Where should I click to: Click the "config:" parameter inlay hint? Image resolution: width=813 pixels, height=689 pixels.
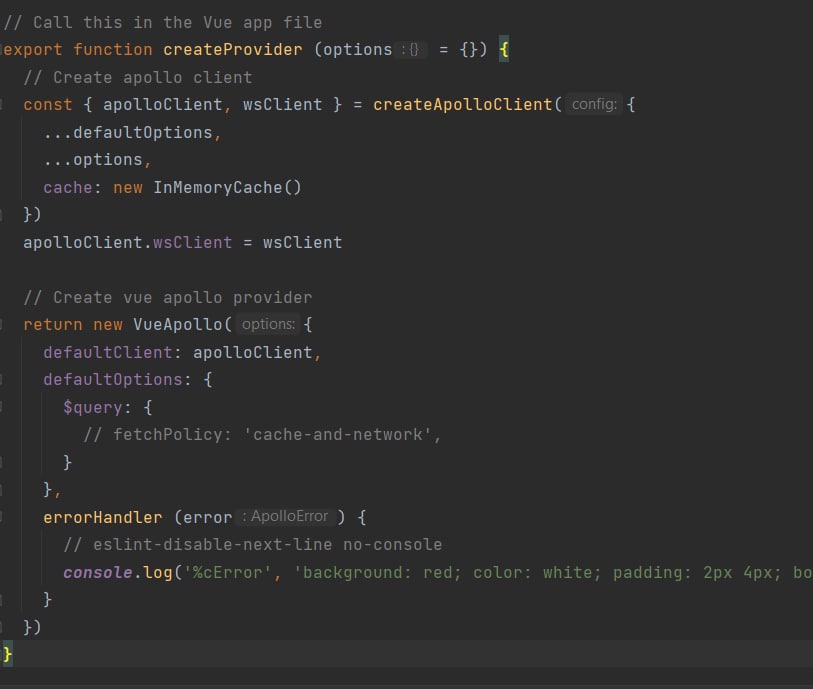[594, 105]
